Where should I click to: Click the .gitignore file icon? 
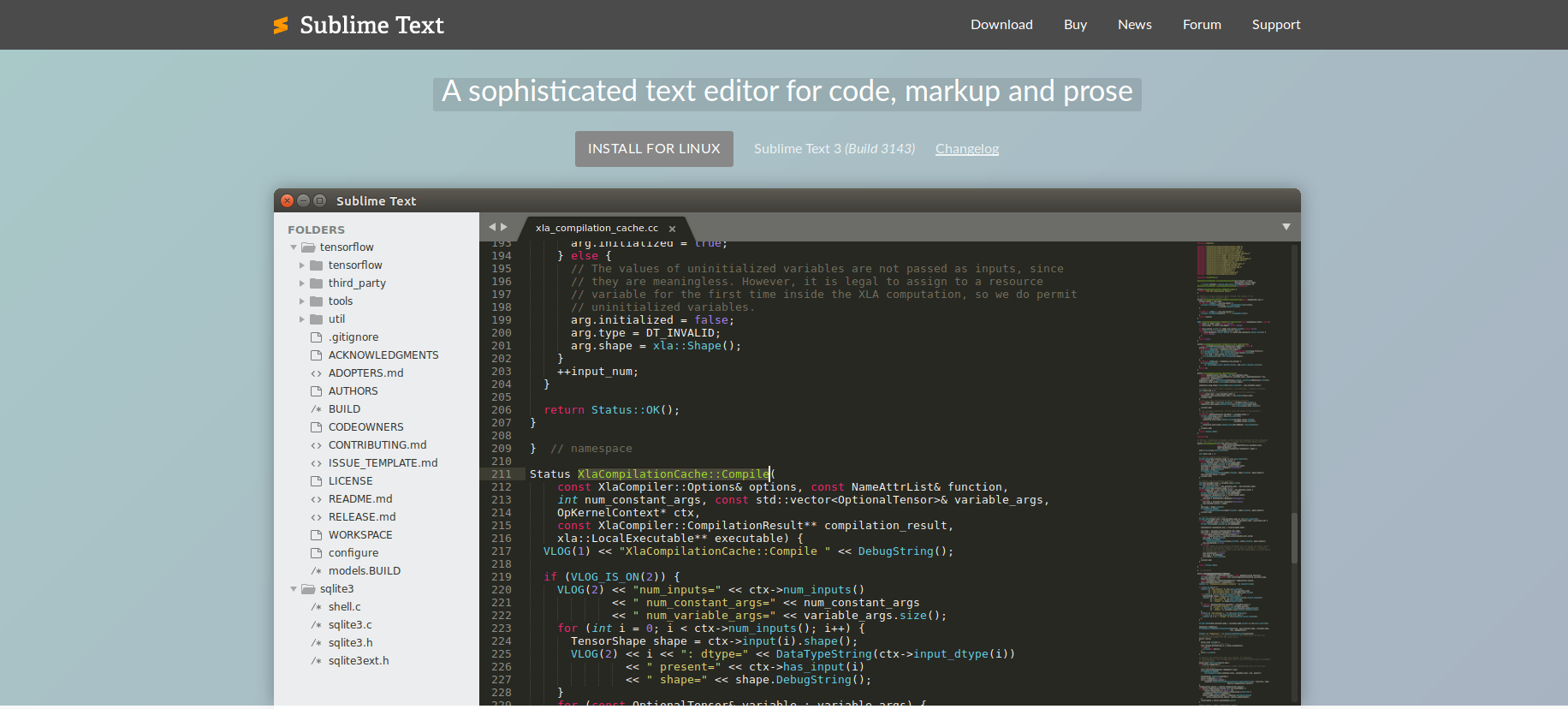tap(316, 337)
